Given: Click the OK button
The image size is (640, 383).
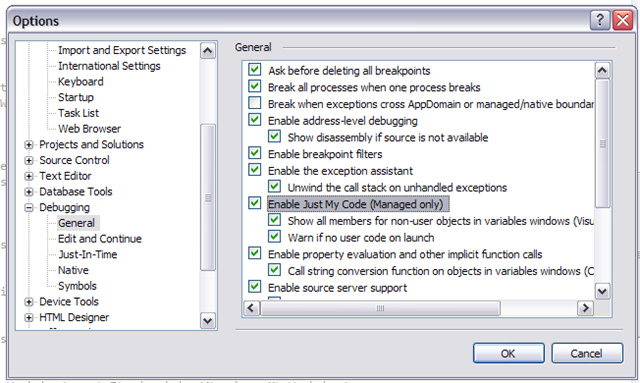Looking at the screenshot, I should click(x=509, y=353).
